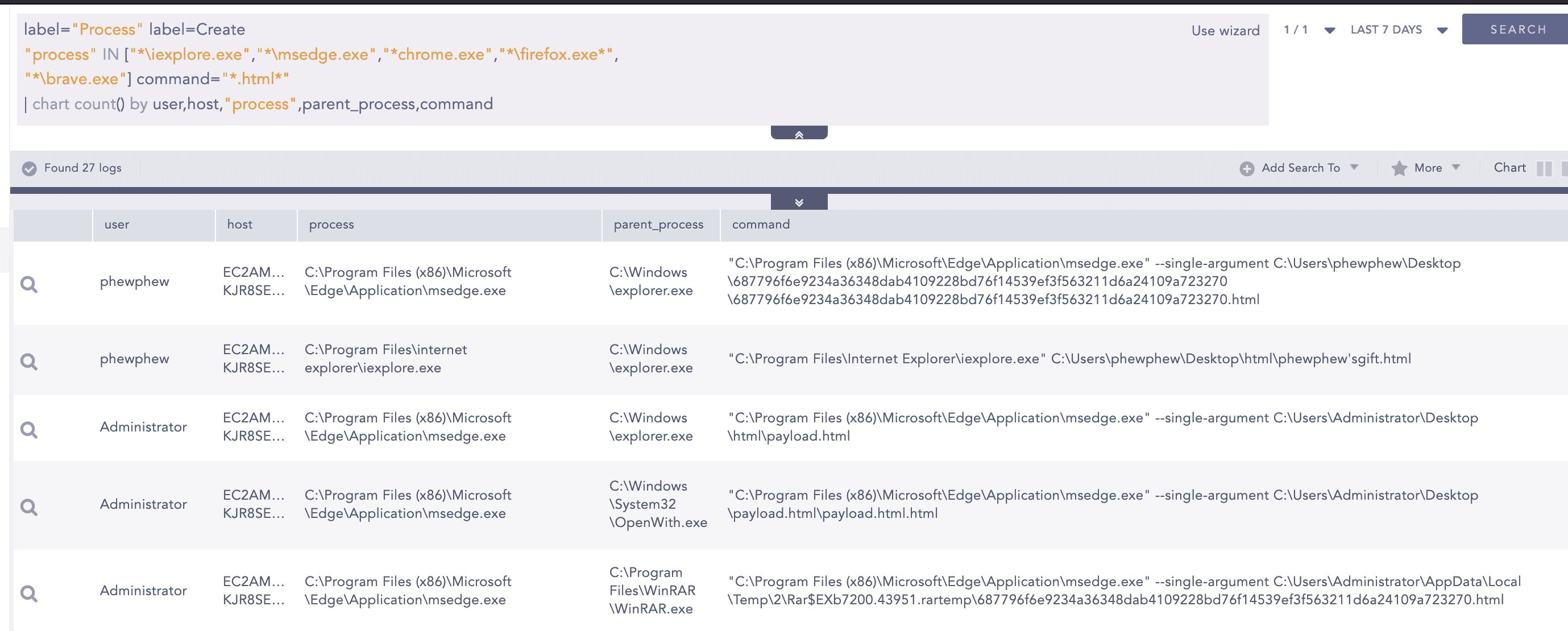1568x631 pixels.
Task: Click the star icon beside More
Action: click(x=1399, y=168)
